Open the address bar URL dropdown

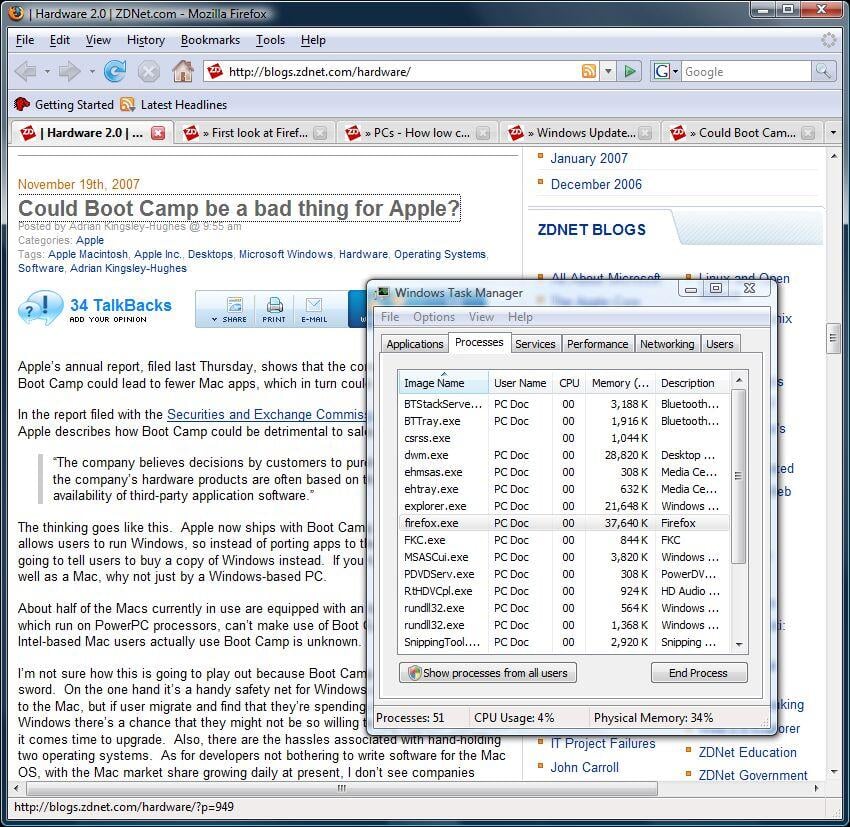coord(608,71)
